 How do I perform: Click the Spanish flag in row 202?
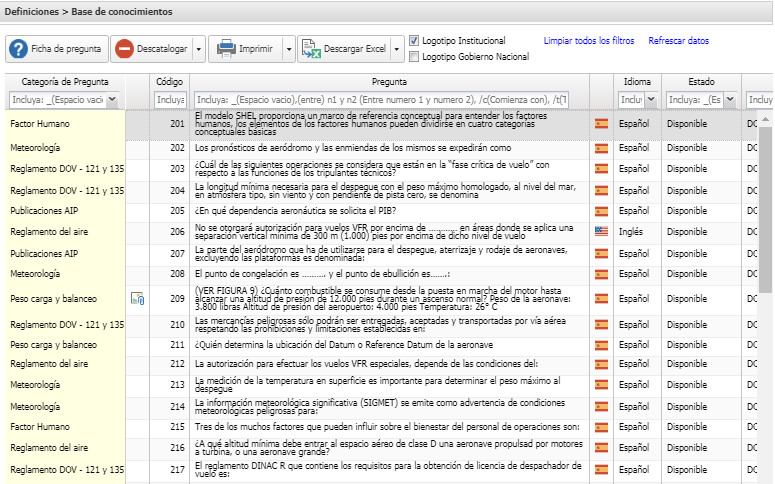[x=601, y=148]
